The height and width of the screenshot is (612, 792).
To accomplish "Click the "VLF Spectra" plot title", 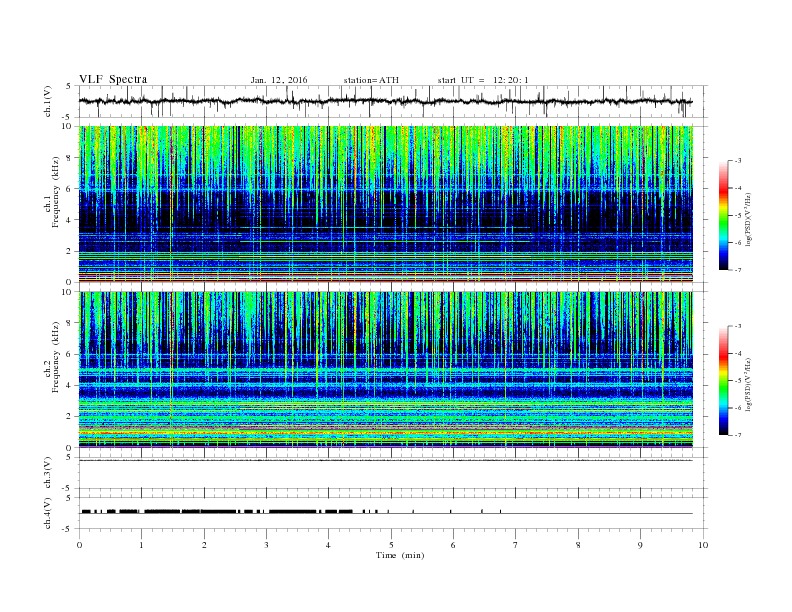I will pos(113,79).
